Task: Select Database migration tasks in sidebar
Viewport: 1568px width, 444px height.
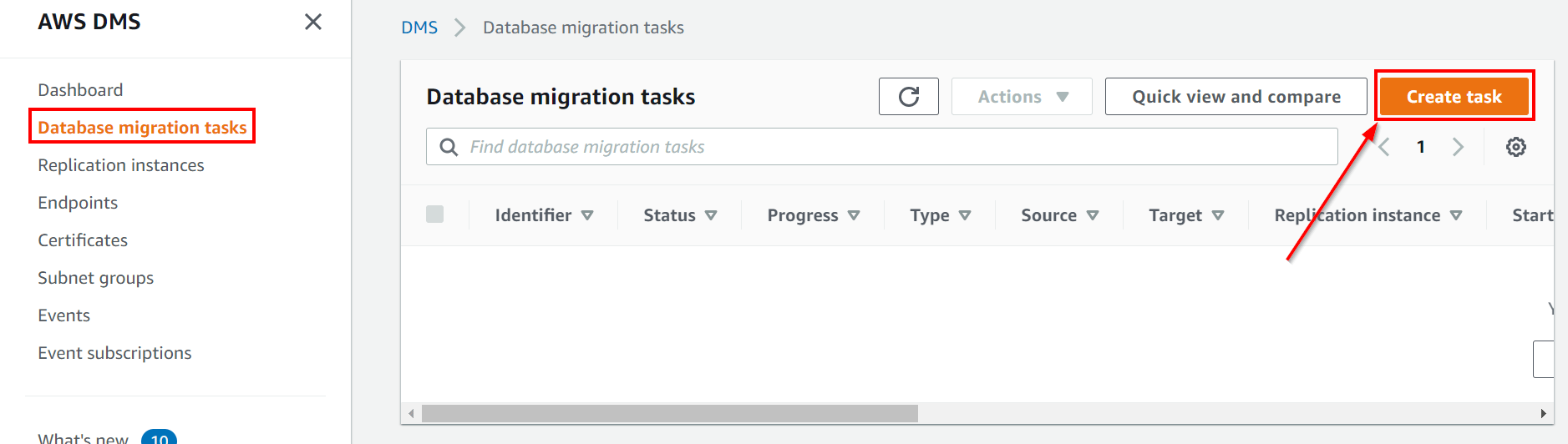Action: tap(142, 128)
